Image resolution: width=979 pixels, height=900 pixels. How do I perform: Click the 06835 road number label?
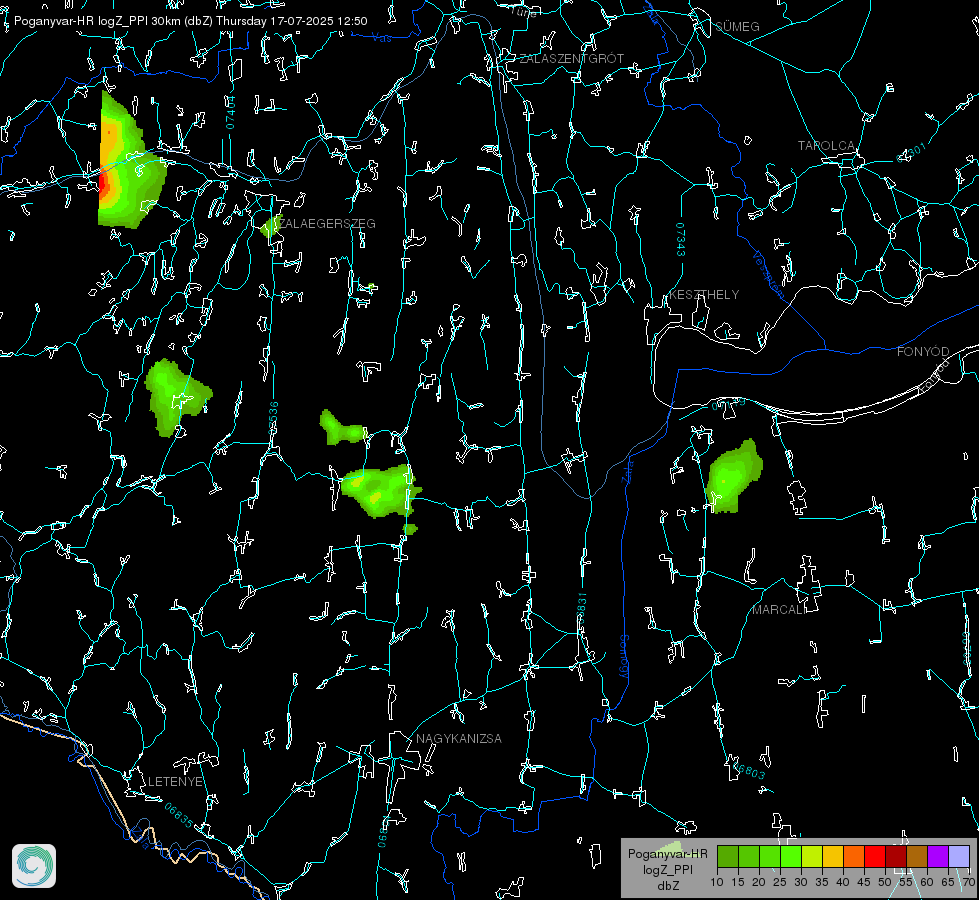coord(179,816)
